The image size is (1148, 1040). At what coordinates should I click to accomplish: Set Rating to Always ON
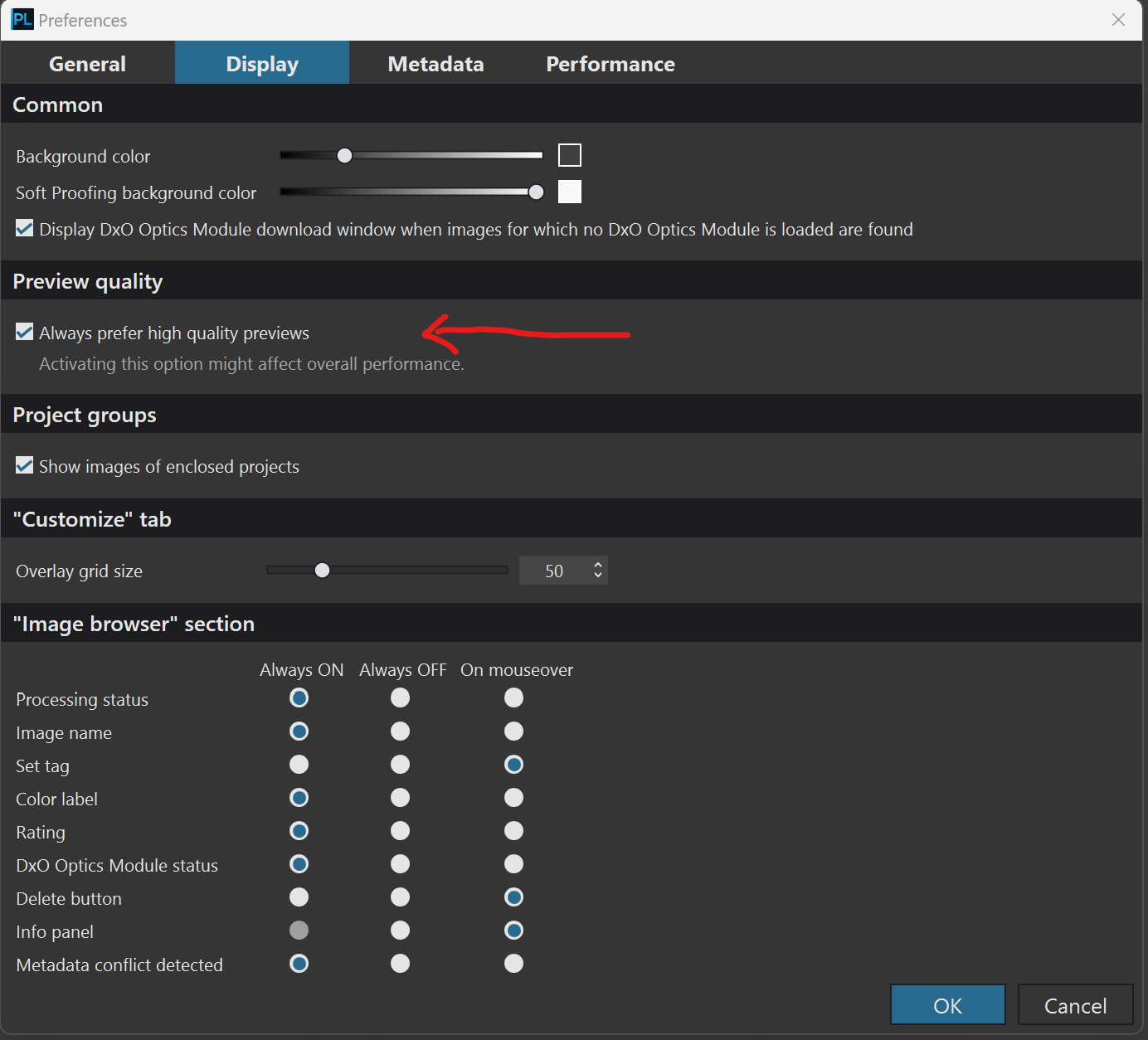299,831
